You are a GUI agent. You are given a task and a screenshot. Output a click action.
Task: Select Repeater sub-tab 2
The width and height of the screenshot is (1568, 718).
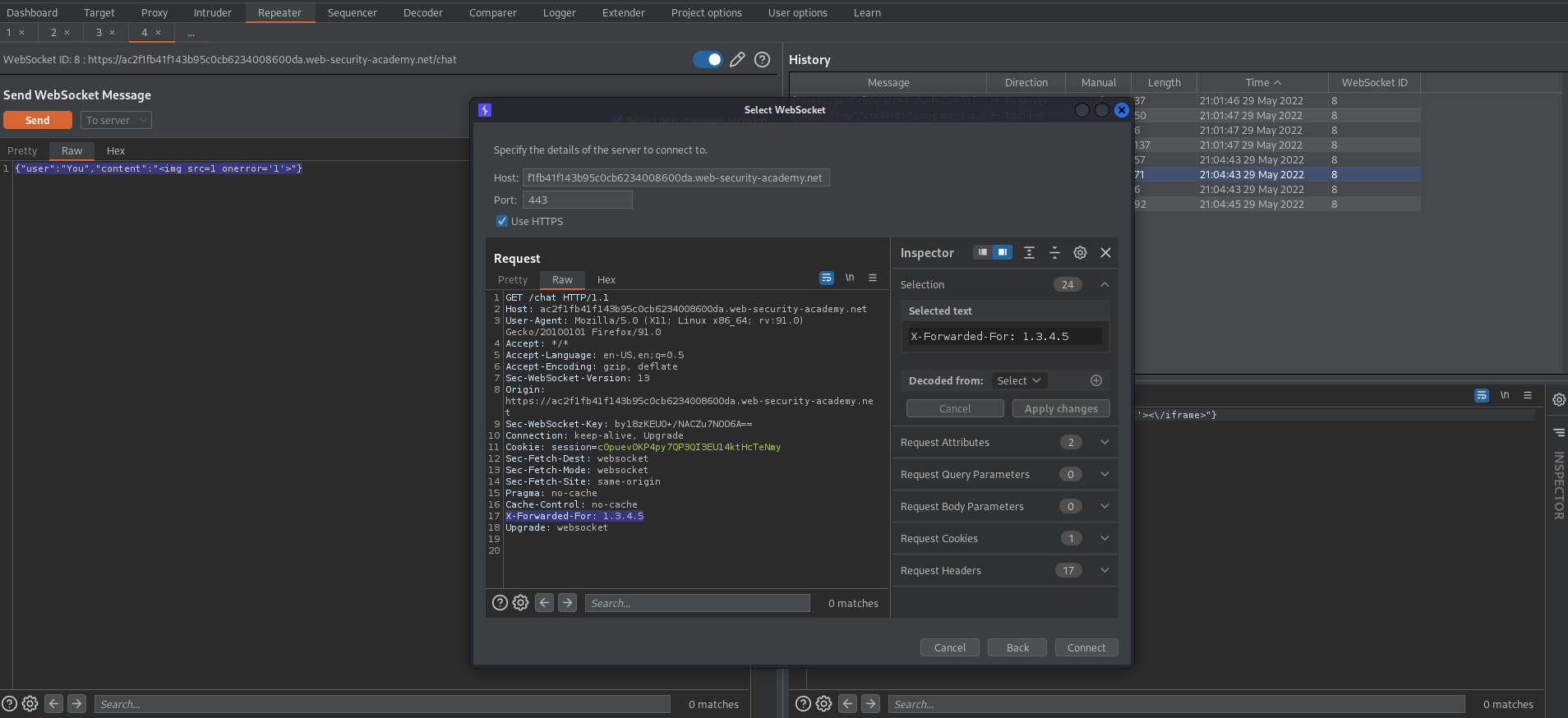54,32
